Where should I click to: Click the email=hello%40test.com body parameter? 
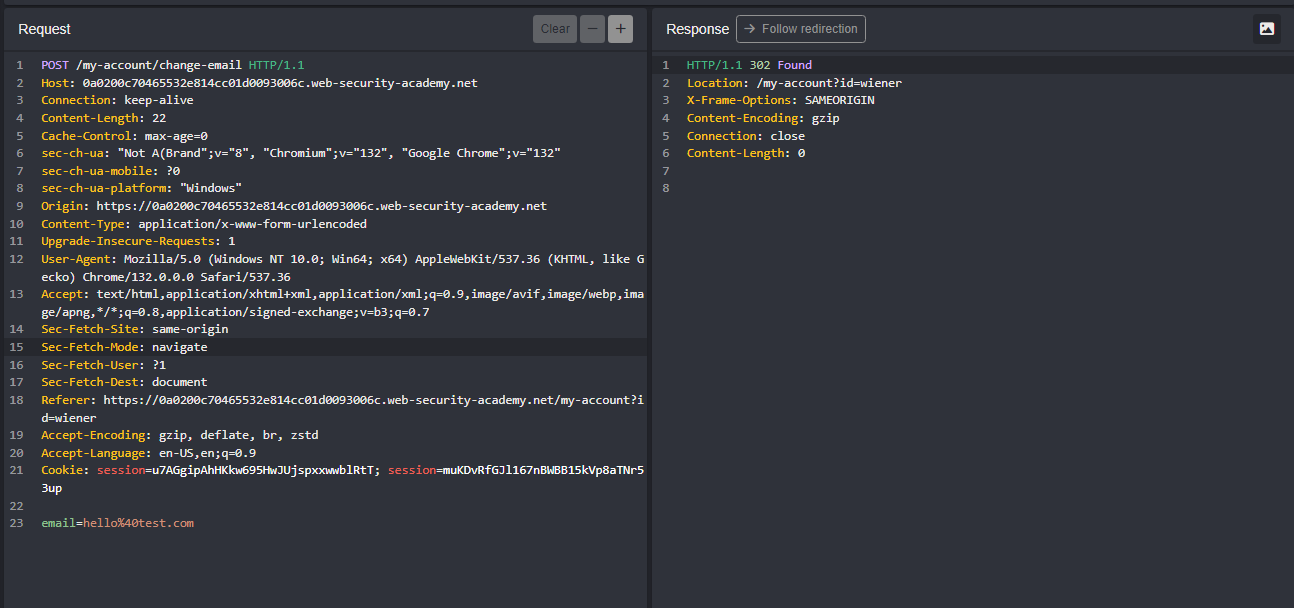coord(117,523)
